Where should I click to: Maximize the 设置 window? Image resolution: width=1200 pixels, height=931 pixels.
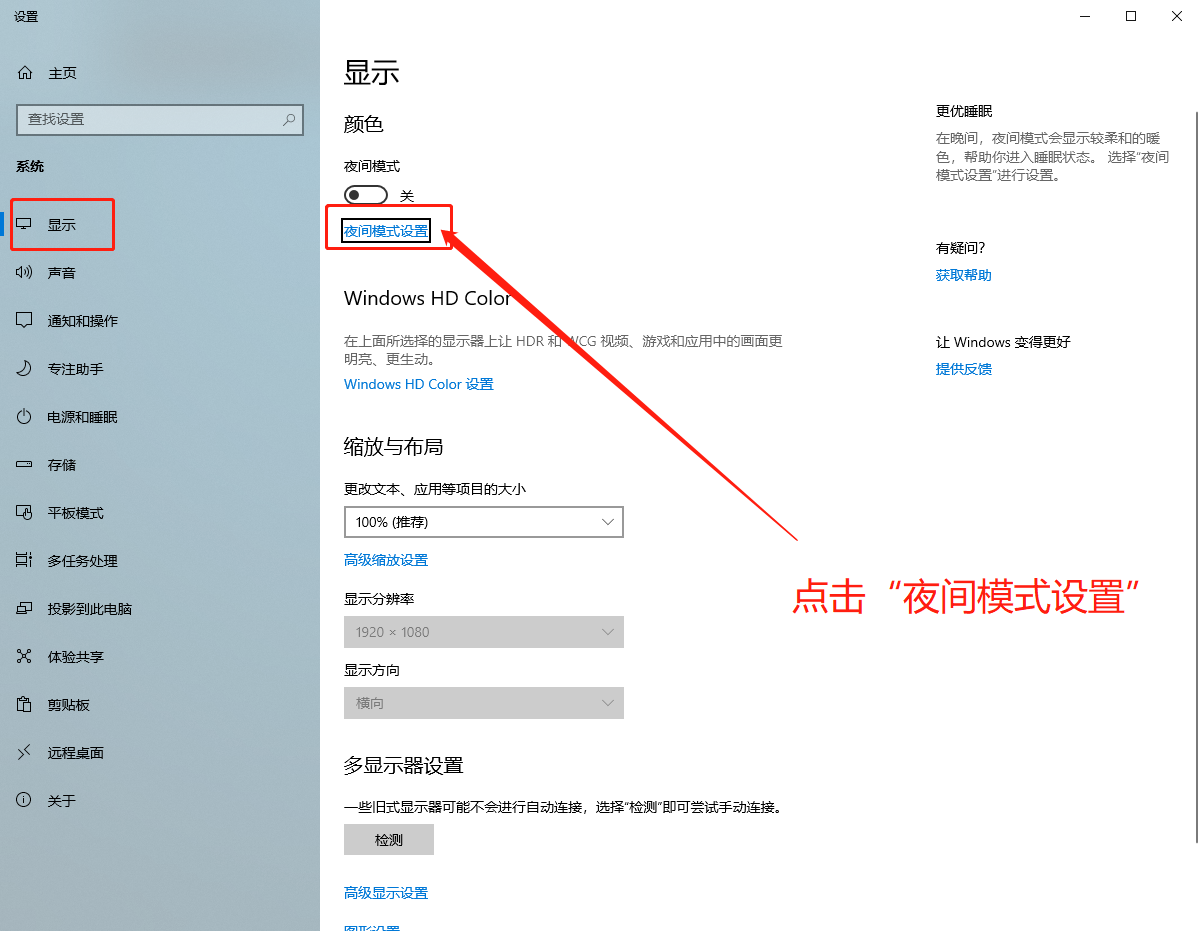1130,16
